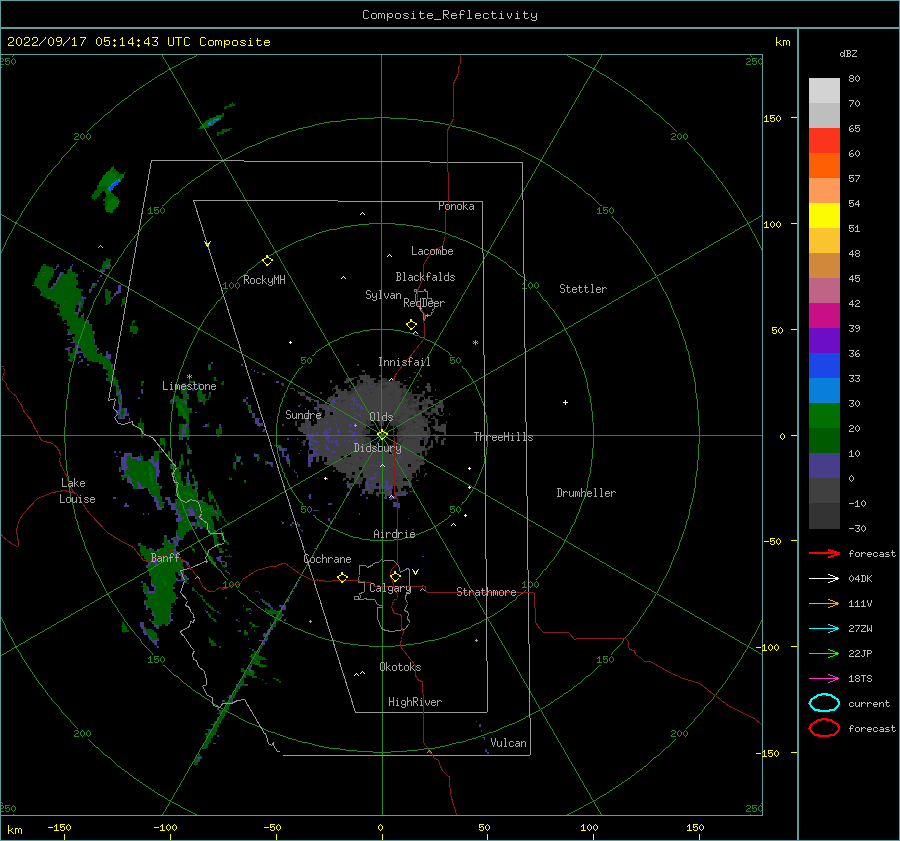Click the Innisfail label

404,362
